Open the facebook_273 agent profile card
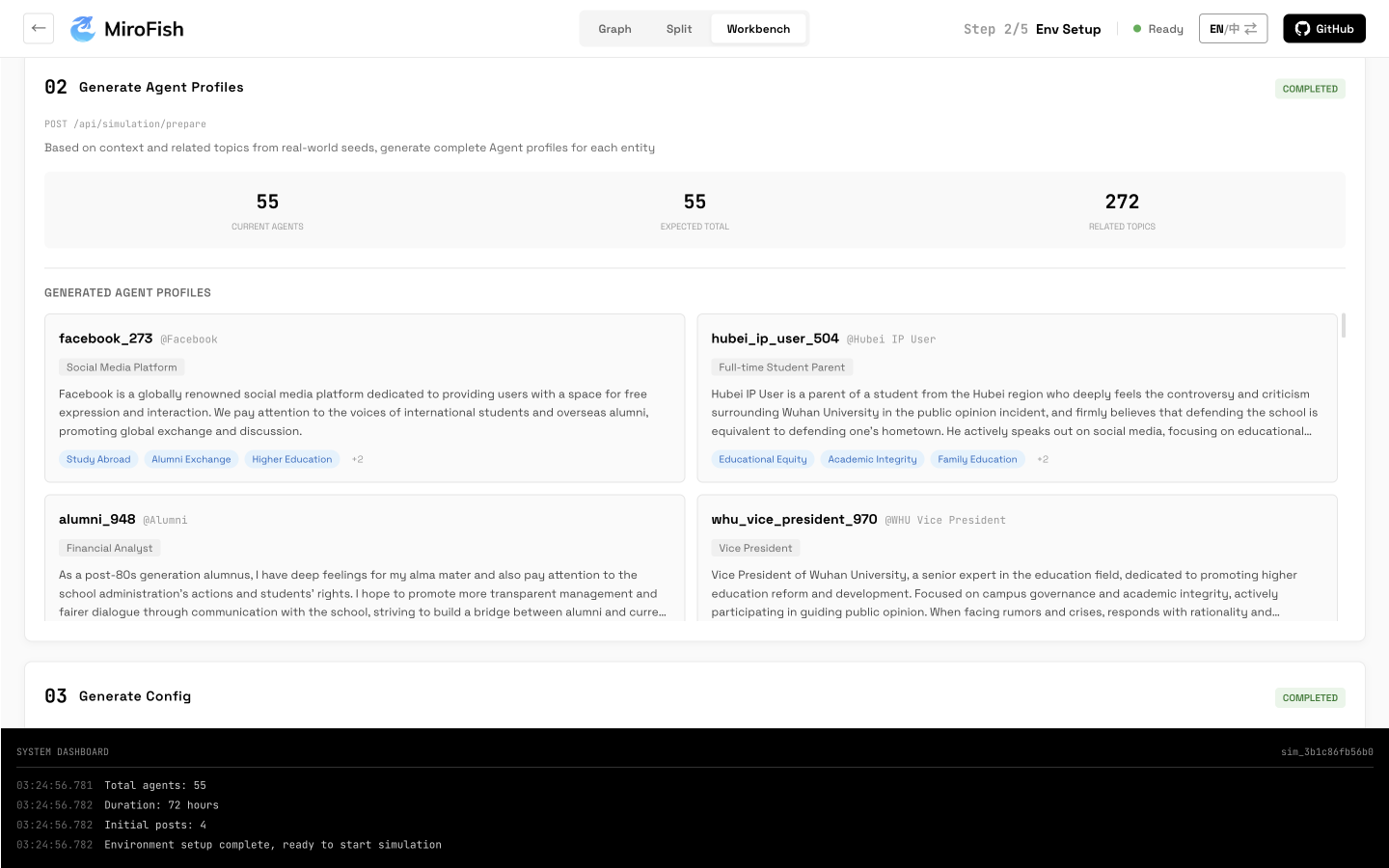The width and height of the screenshot is (1389, 868). tap(365, 397)
